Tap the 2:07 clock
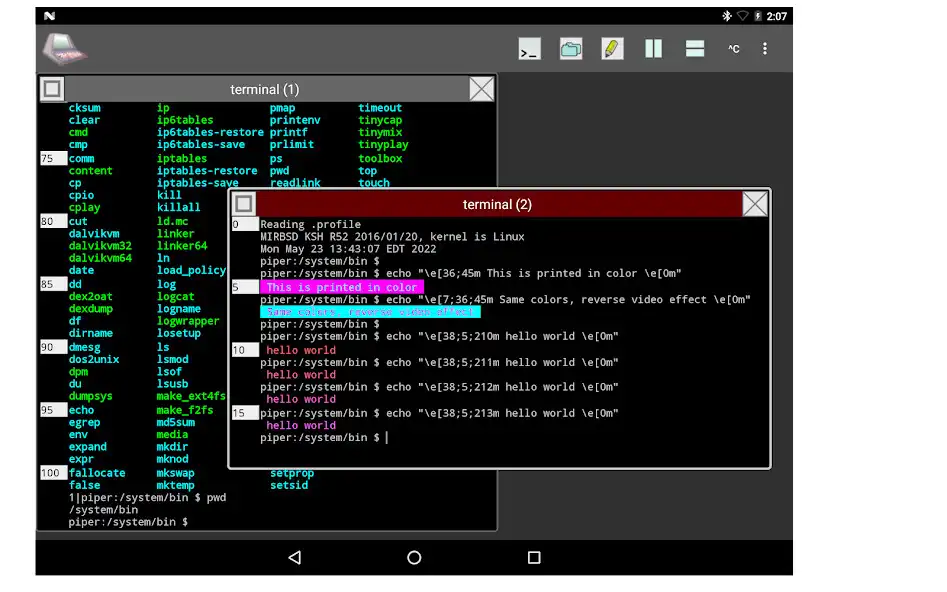Image resolution: width=947 pixels, height=592 pixels. coord(777,16)
